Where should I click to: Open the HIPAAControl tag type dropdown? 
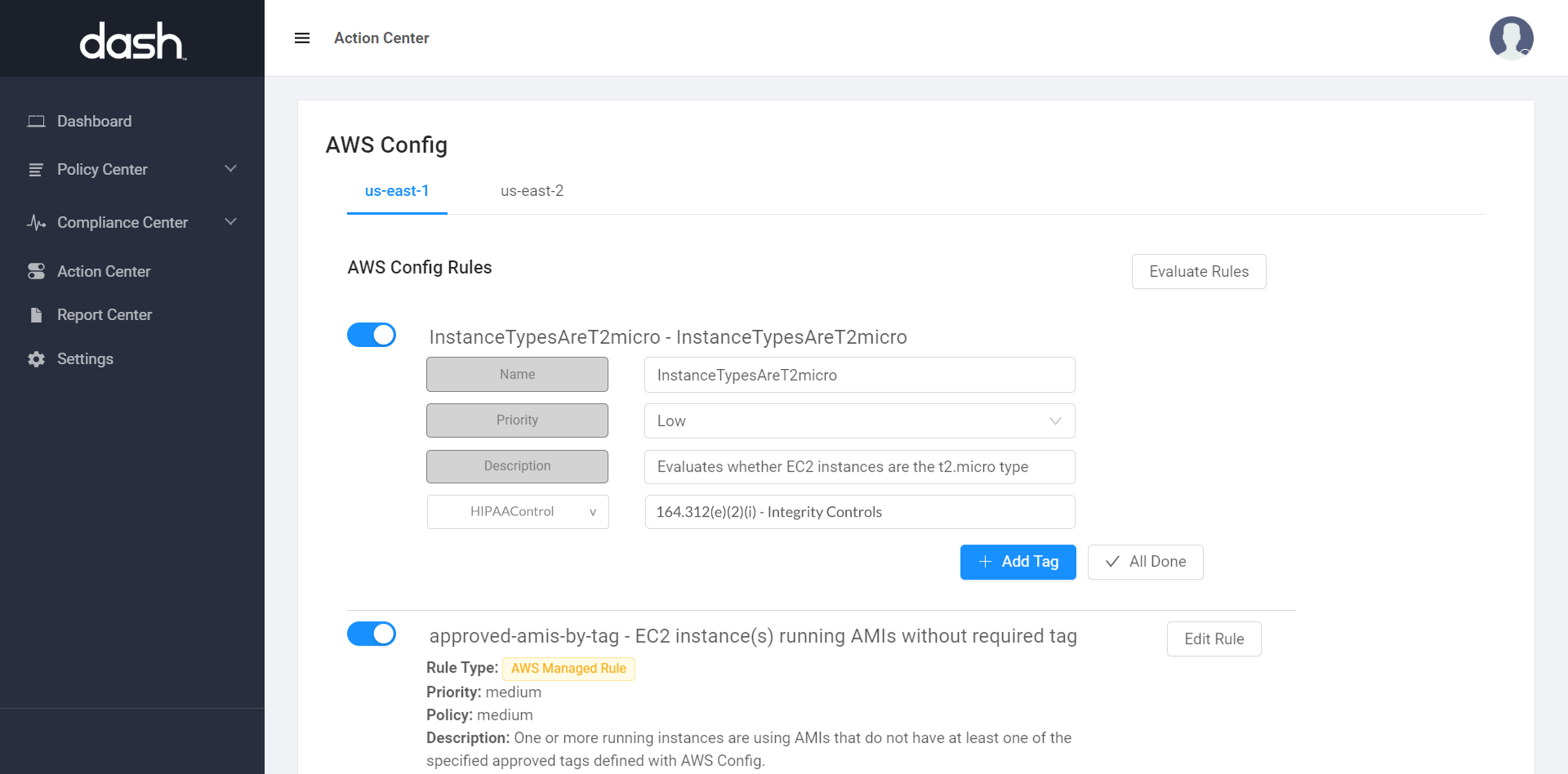pos(518,512)
